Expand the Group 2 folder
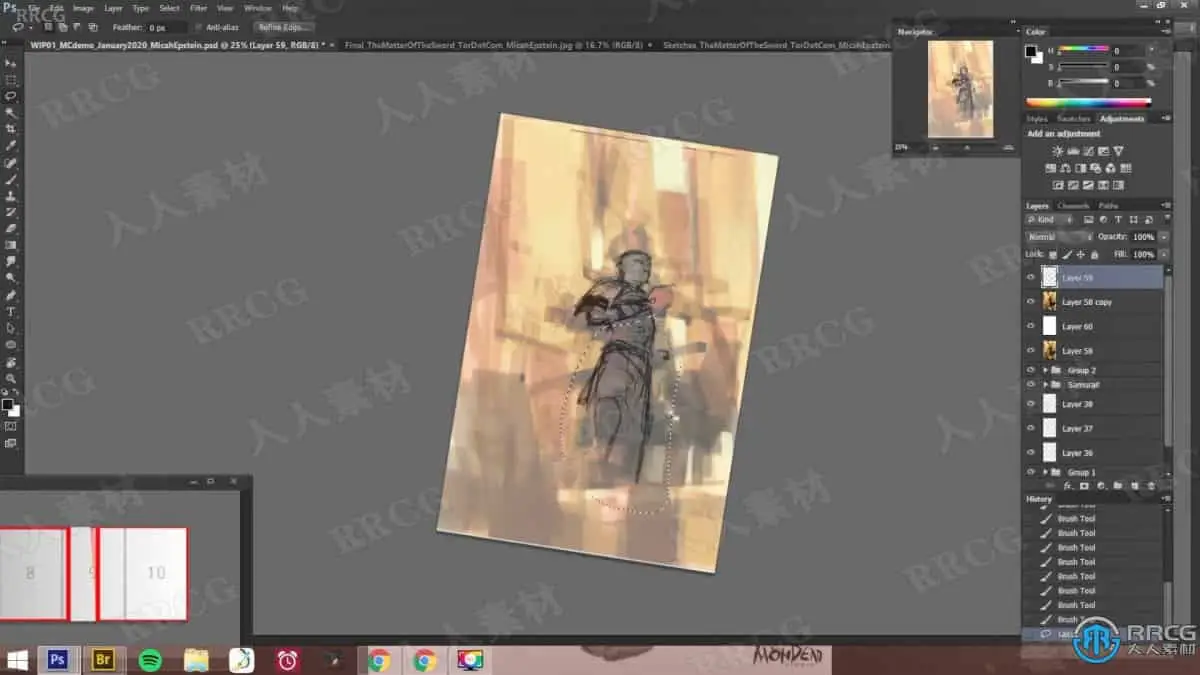1200x675 pixels. [1045, 370]
